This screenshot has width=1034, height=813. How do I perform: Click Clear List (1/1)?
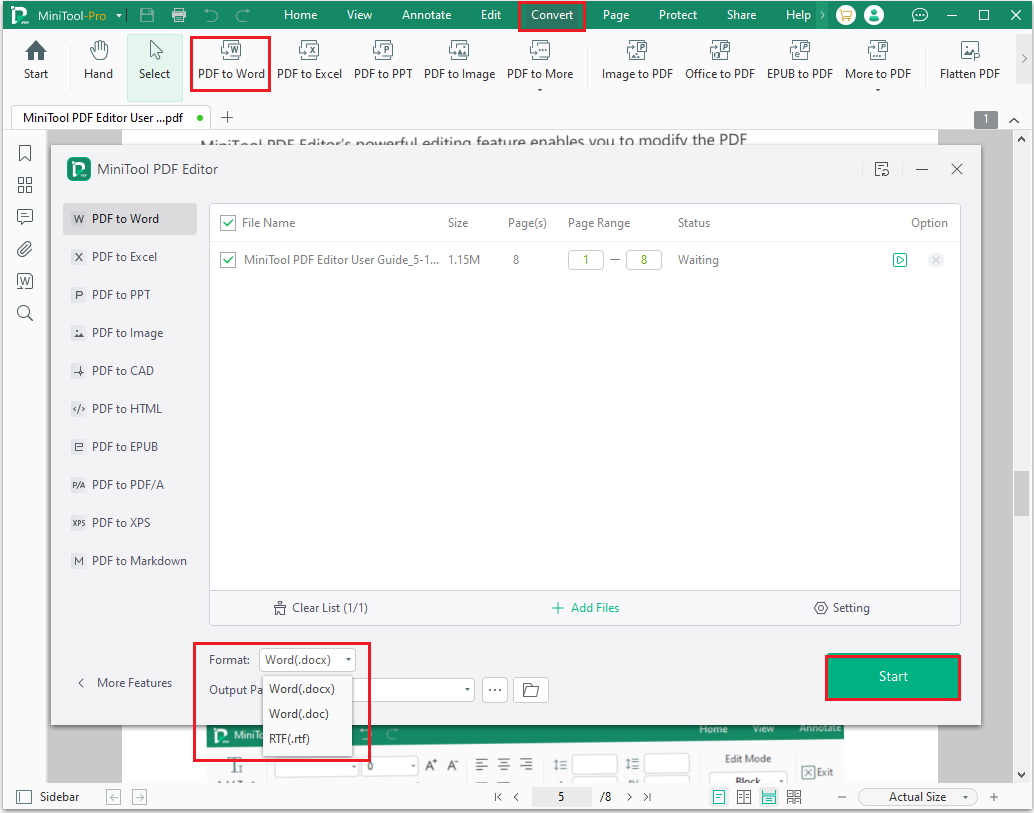(x=321, y=608)
